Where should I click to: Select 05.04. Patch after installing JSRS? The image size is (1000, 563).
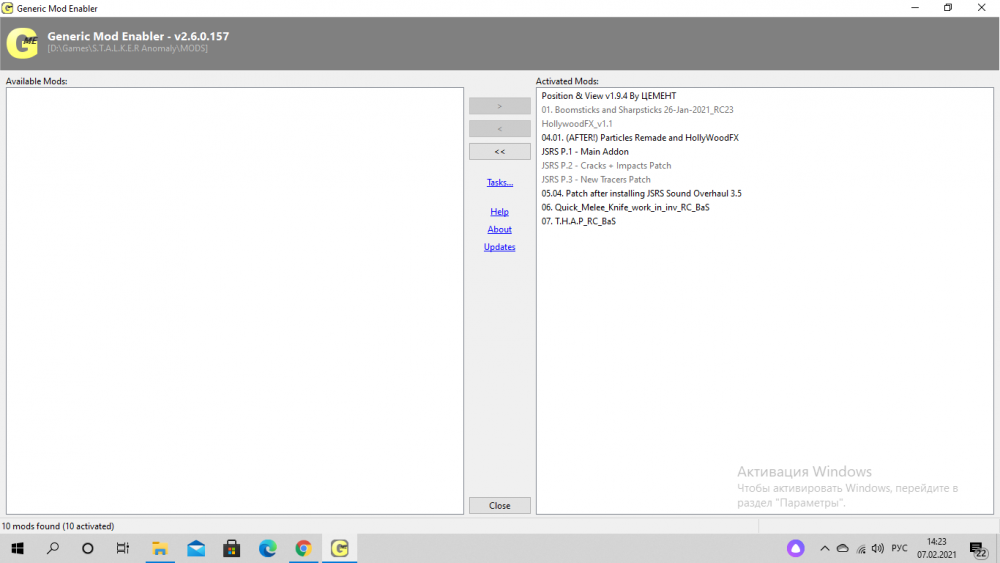coord(641,193)
